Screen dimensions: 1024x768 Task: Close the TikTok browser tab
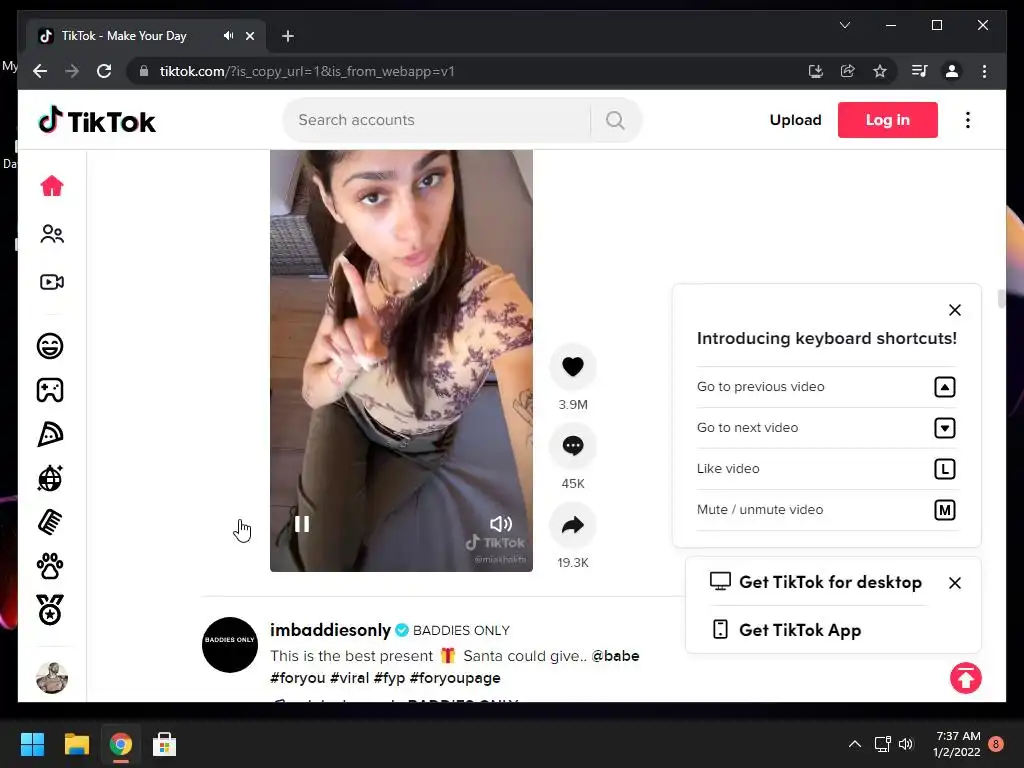point(249,36)
